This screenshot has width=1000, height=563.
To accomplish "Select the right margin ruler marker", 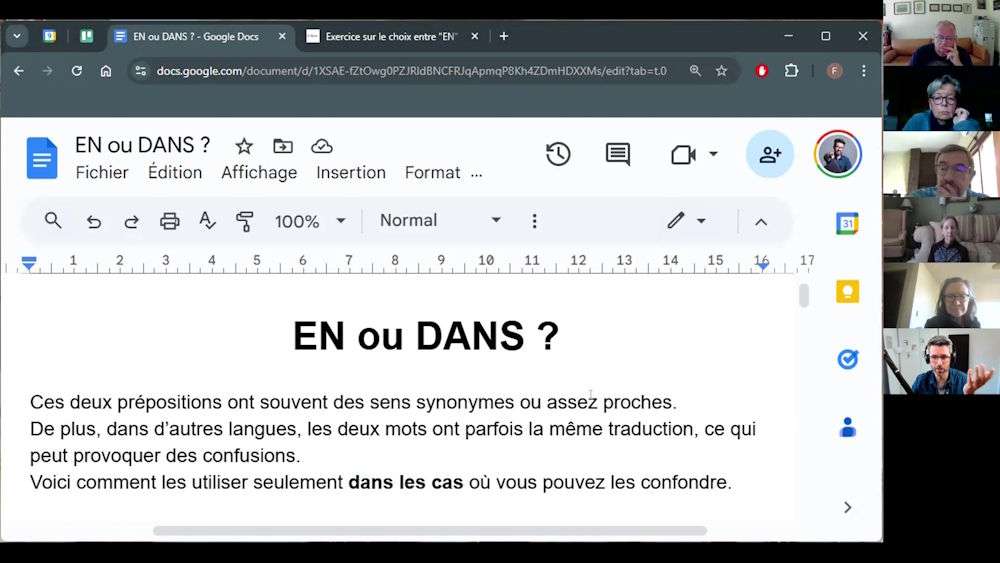I will [762, 266].
